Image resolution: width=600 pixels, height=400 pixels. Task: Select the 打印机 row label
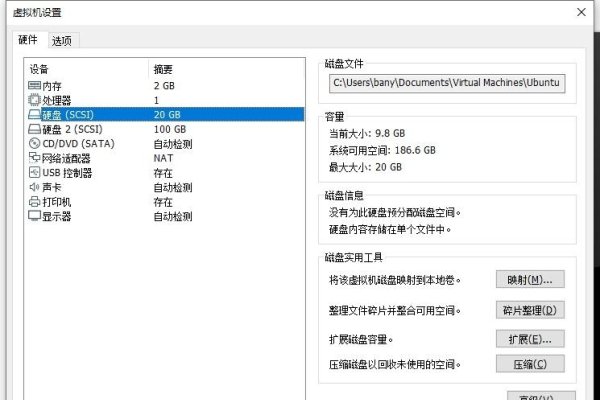(x=57, y=202)
